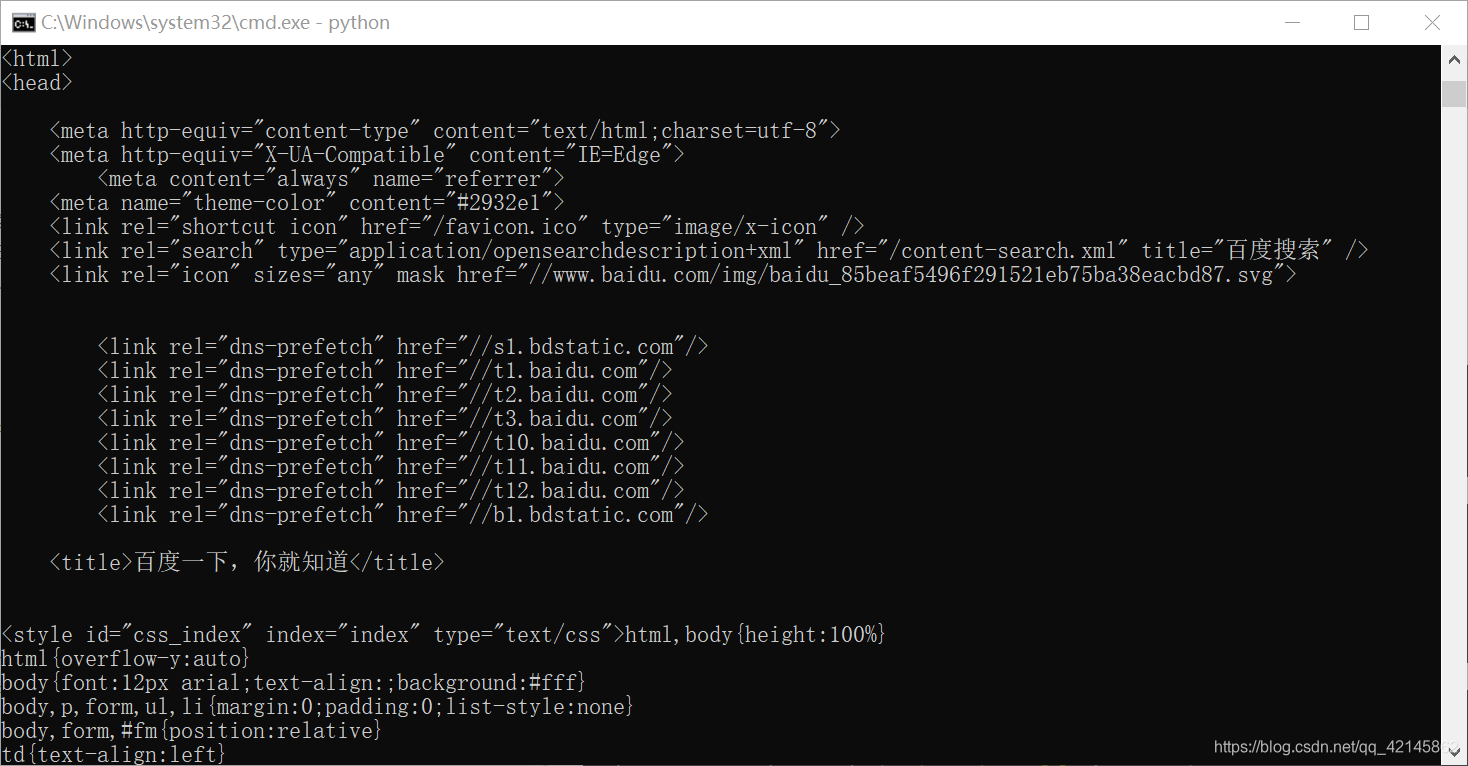
Task: Click the theme-color #2932e1 meta line
Action: [307, 203]
